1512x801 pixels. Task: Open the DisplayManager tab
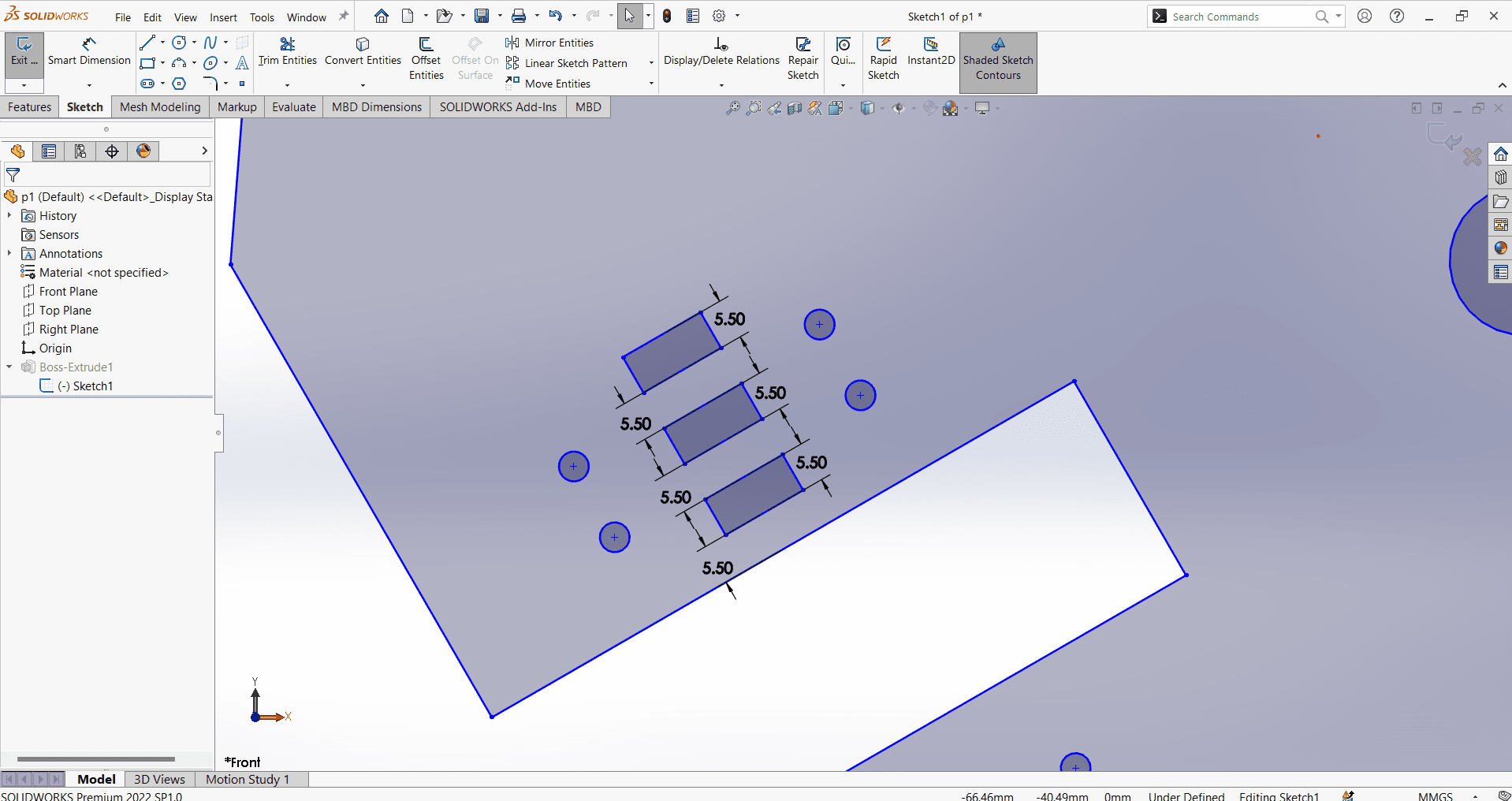(x=143, y=151)
